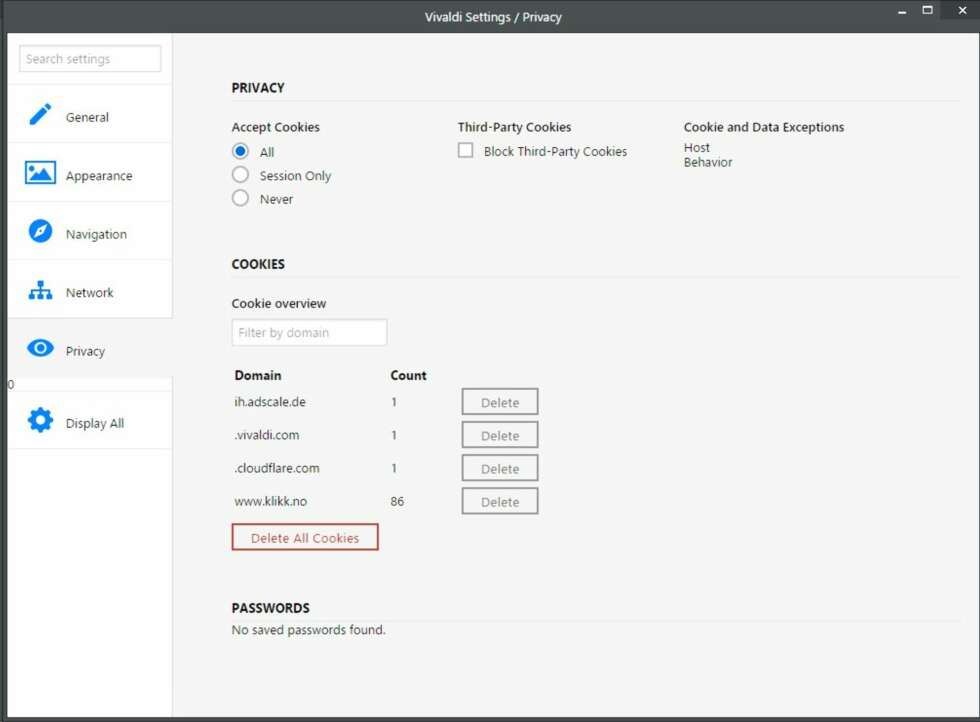
Task: Delete cookies for ih.adscale.de
Action: click(x=500, y=402)
